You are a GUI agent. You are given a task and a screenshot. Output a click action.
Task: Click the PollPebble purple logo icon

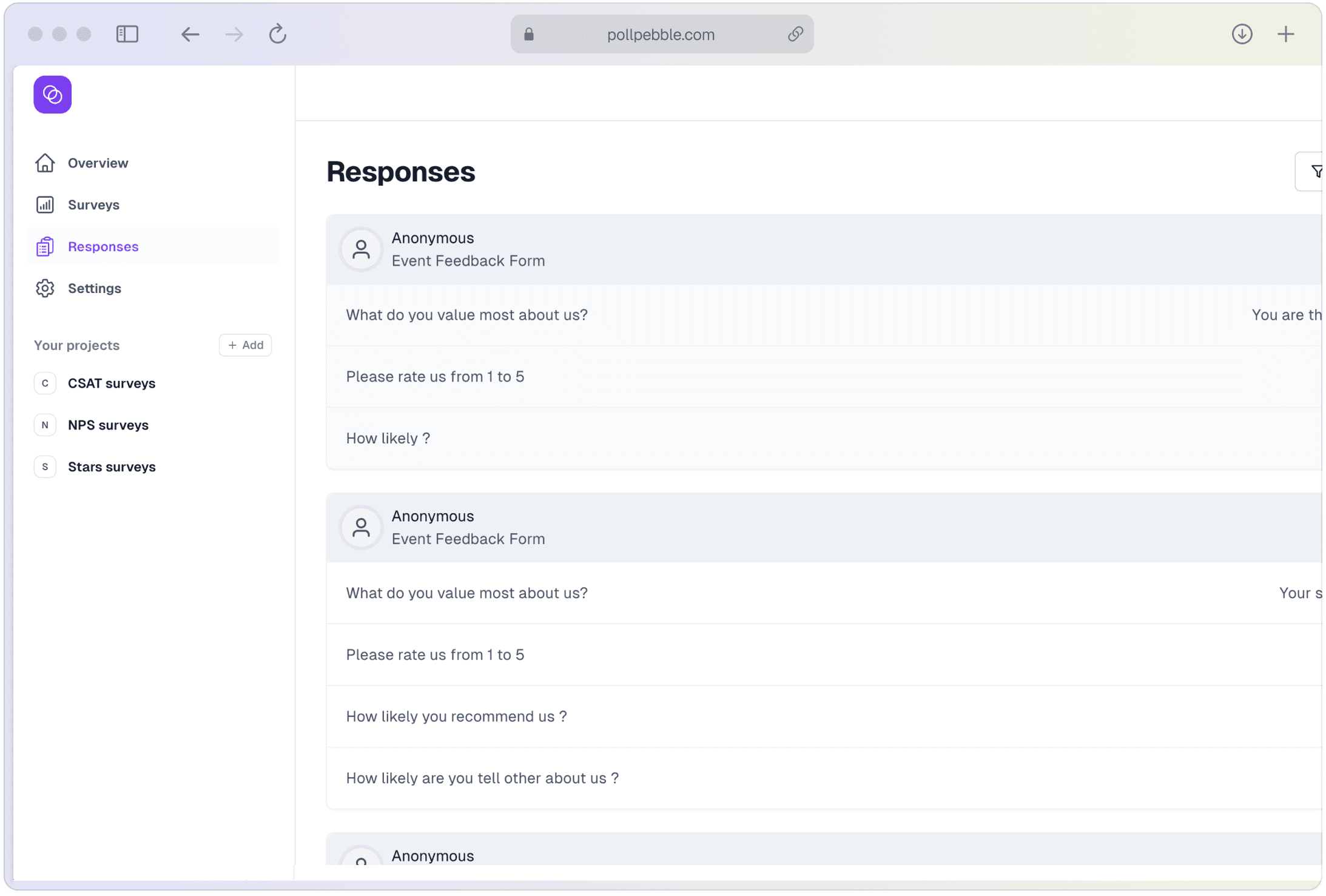coord(53,95)
